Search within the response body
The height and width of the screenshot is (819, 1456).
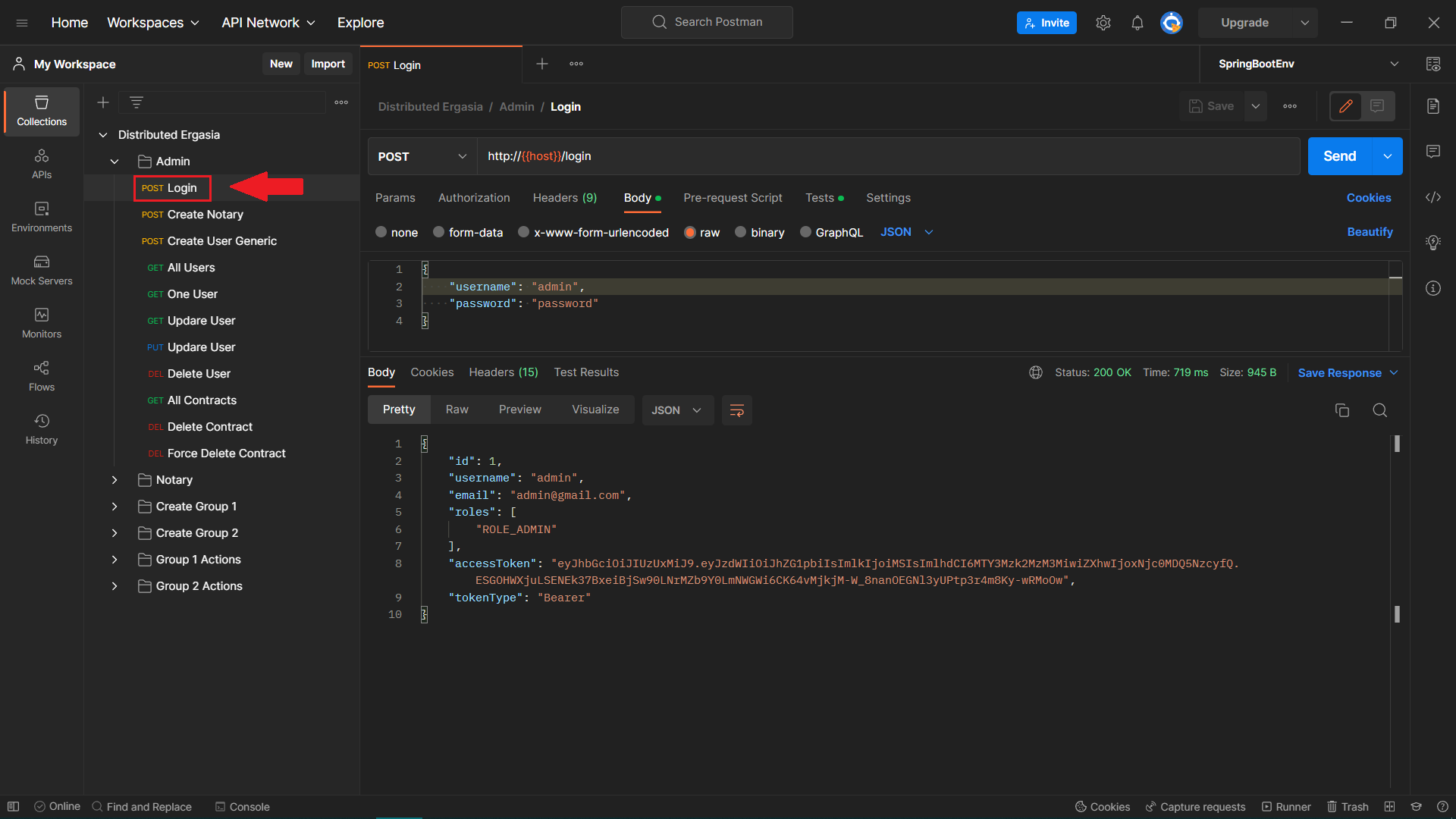1380,410
